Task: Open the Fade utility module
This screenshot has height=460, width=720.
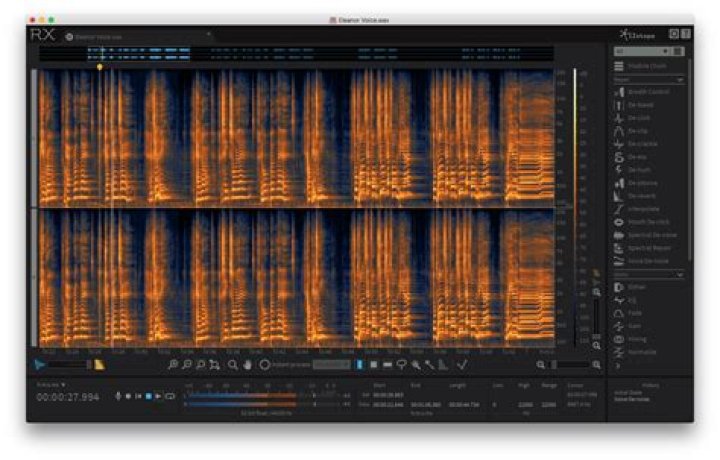Action: coord(629,313)
